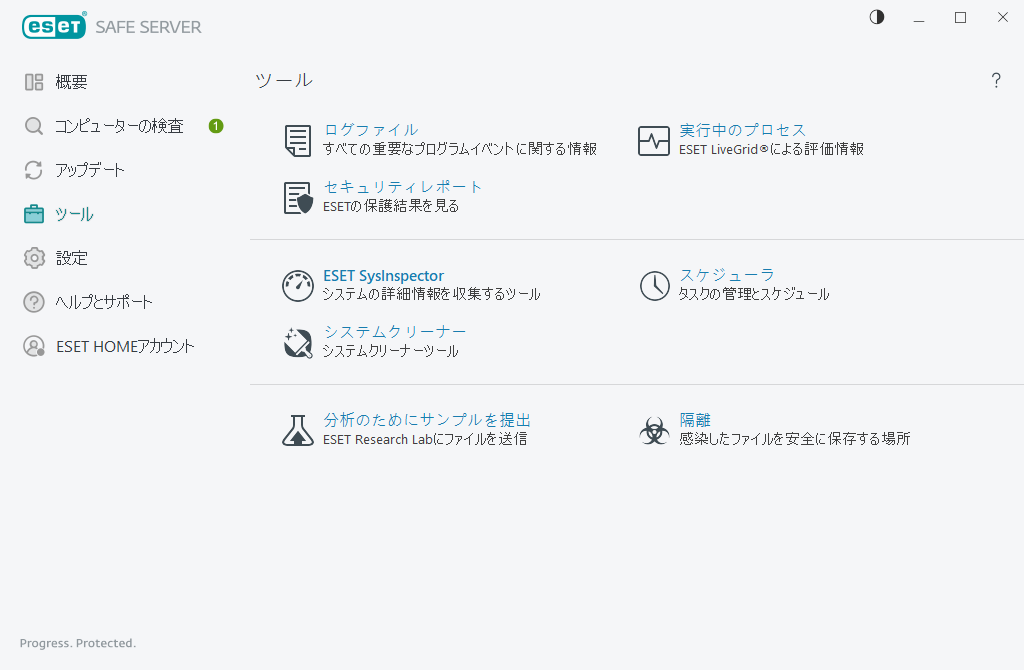
Task: Open the help question mark
Action: click(x=996, y=81)
